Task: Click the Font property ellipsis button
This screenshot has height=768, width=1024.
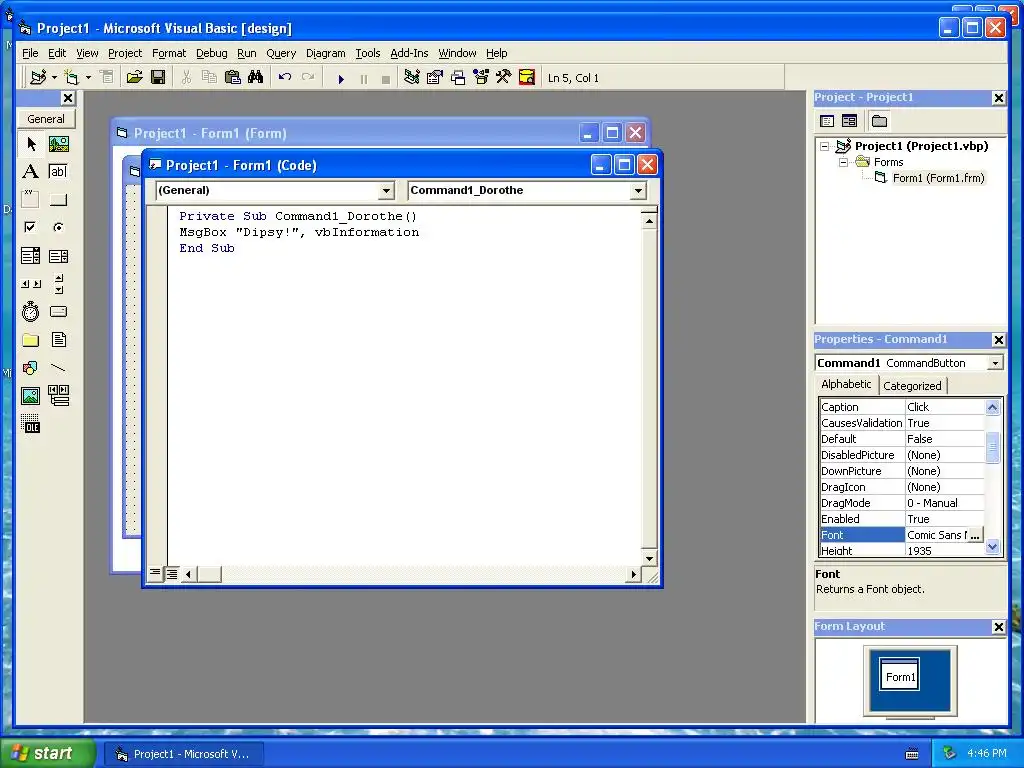Action: tap(975, 535)
